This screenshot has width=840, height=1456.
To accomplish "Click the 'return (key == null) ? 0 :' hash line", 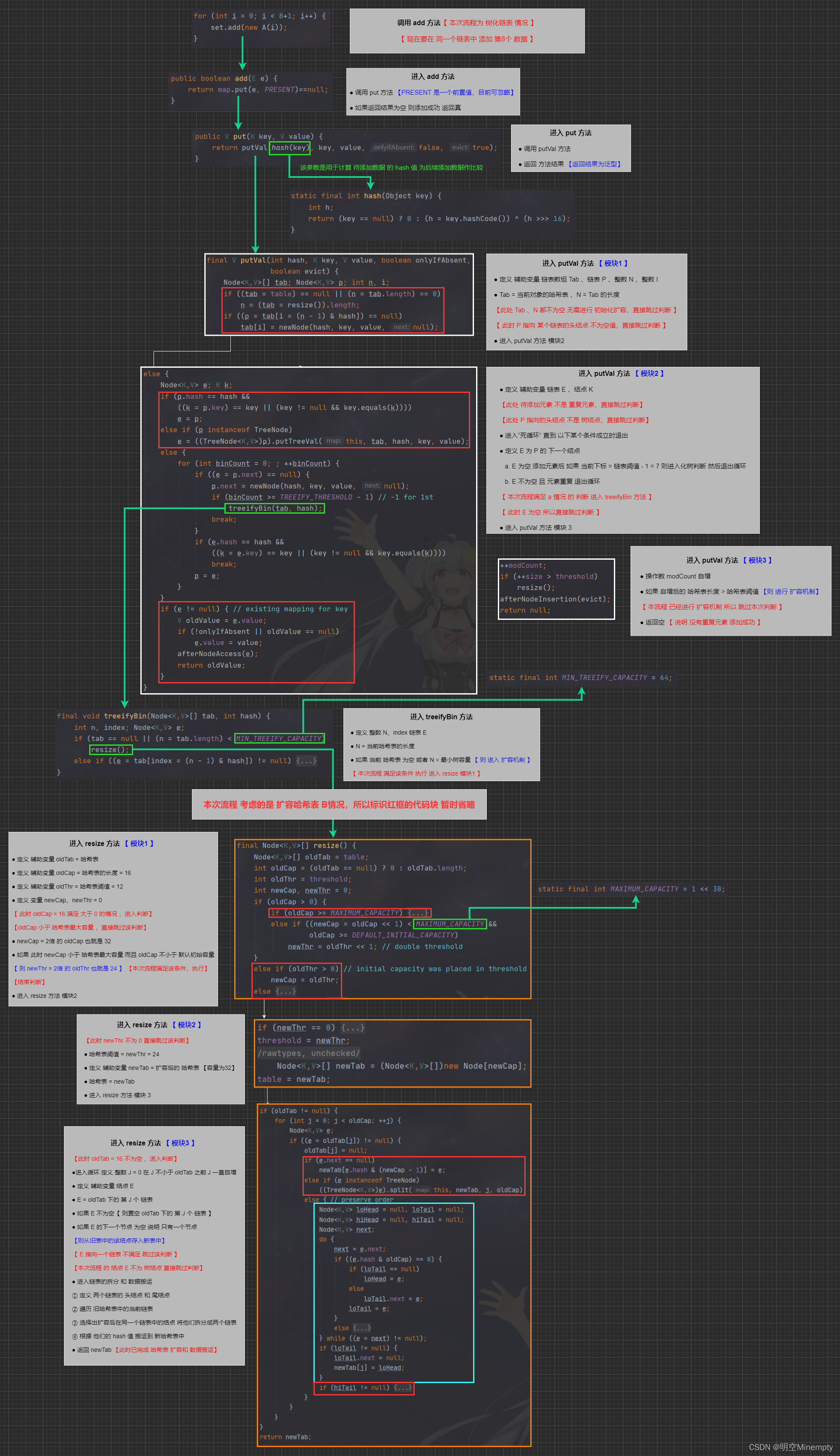I will pyautogui.click(x=439, y=218).
